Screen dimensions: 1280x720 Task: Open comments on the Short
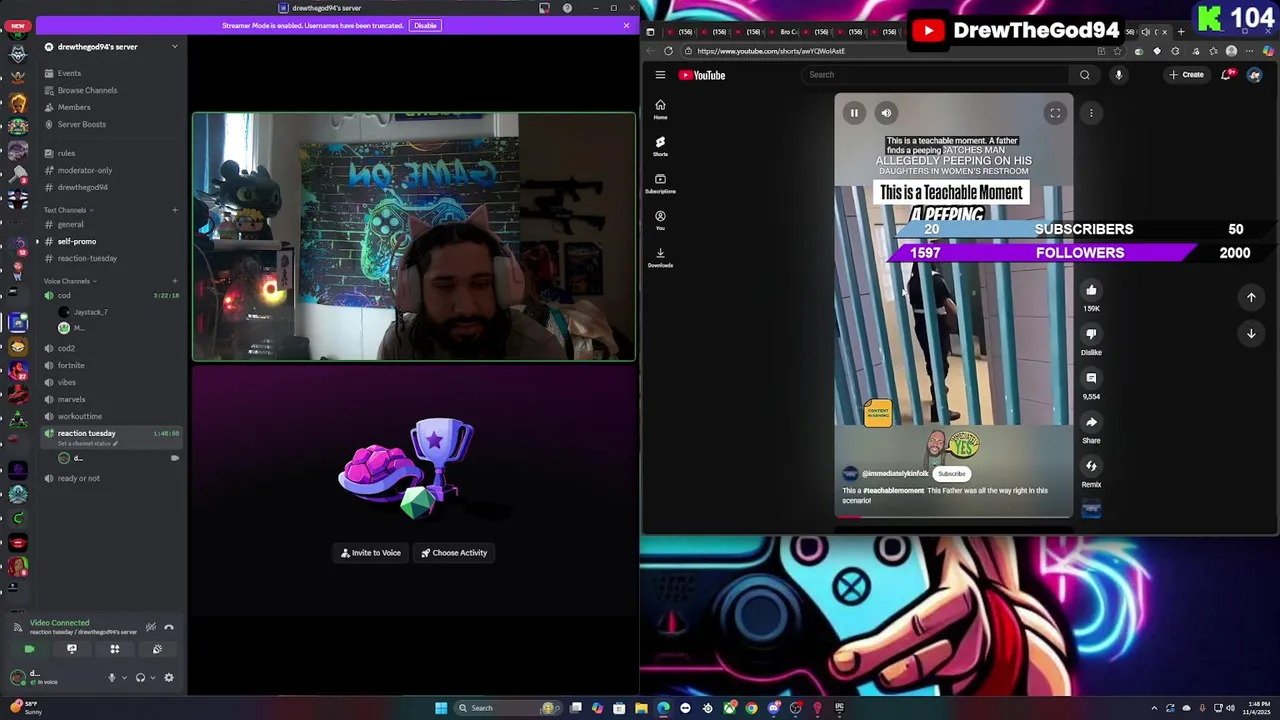pyautogui.click(x=1091, y=378)
